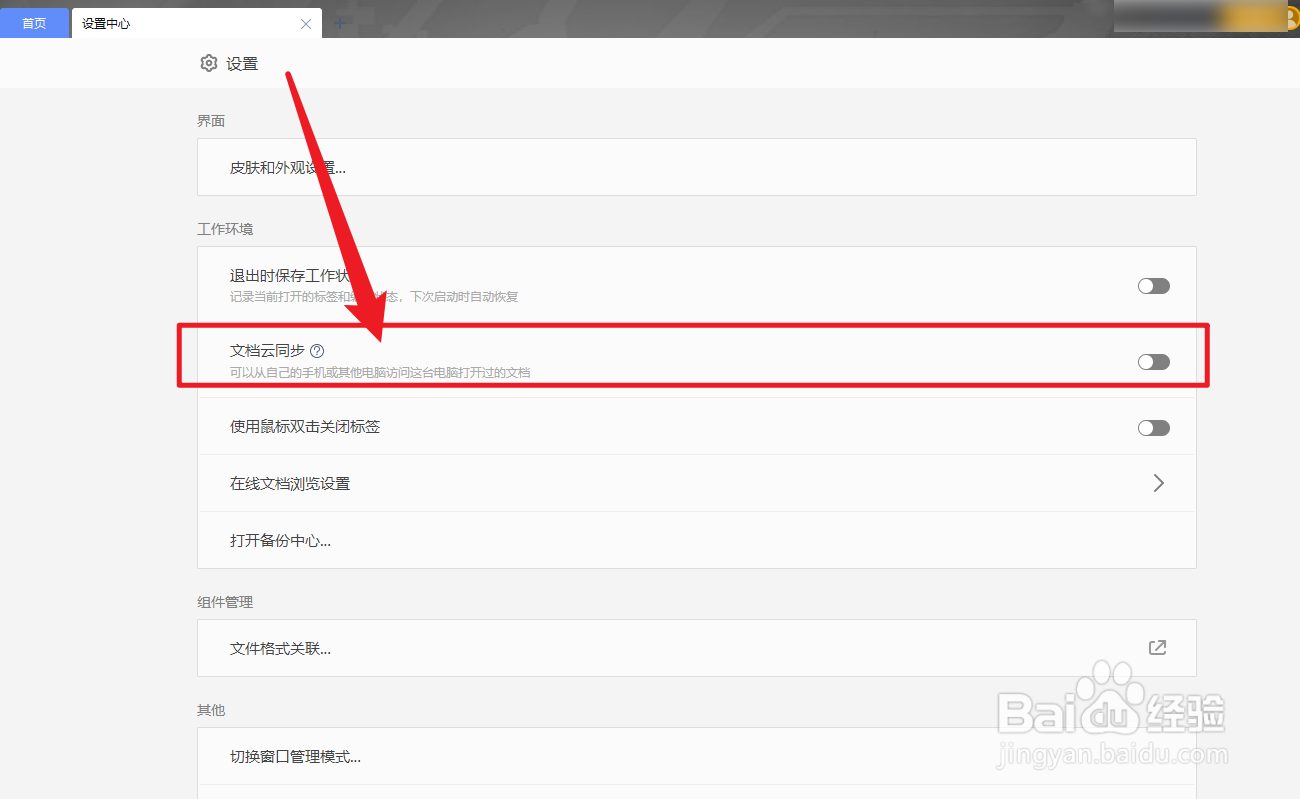This screenshot has width=1300, height=799.
Task: Expand 在线文档浏览设置 via the right chevron
Action: click(x=1158, y=483)
